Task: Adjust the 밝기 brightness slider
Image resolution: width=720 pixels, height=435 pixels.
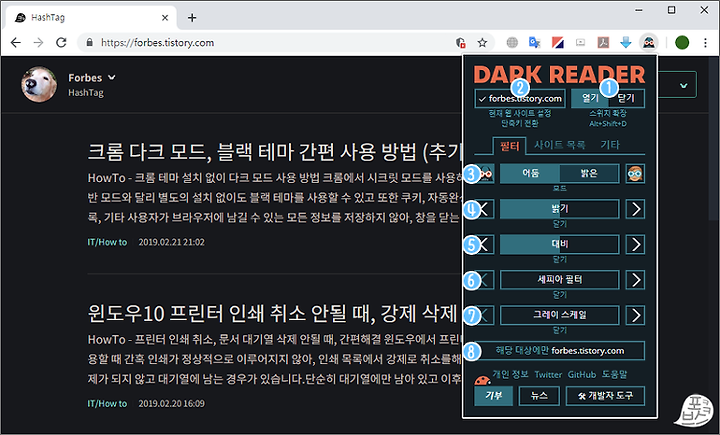Action: tap(560, 209)
